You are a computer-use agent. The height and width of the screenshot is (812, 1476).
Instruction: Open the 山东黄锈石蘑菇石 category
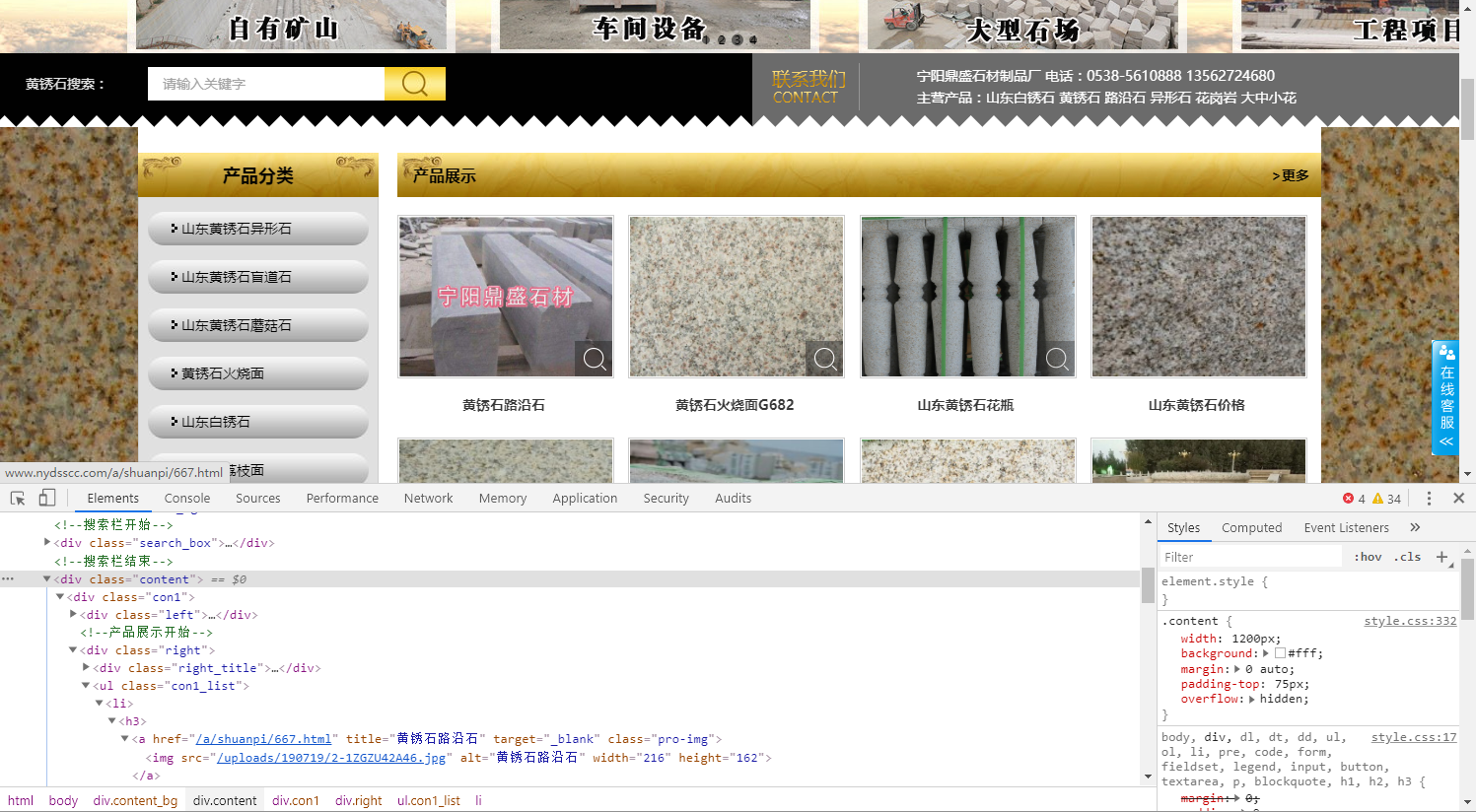pos(258,325)
